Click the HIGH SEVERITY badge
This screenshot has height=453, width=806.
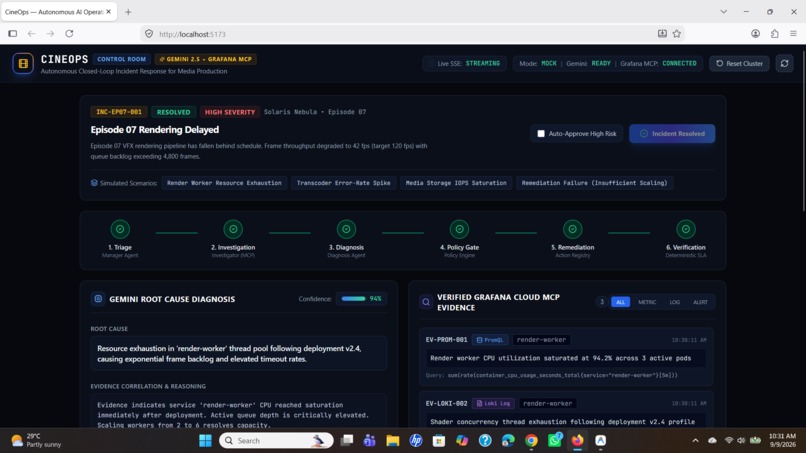coord(230,112)
